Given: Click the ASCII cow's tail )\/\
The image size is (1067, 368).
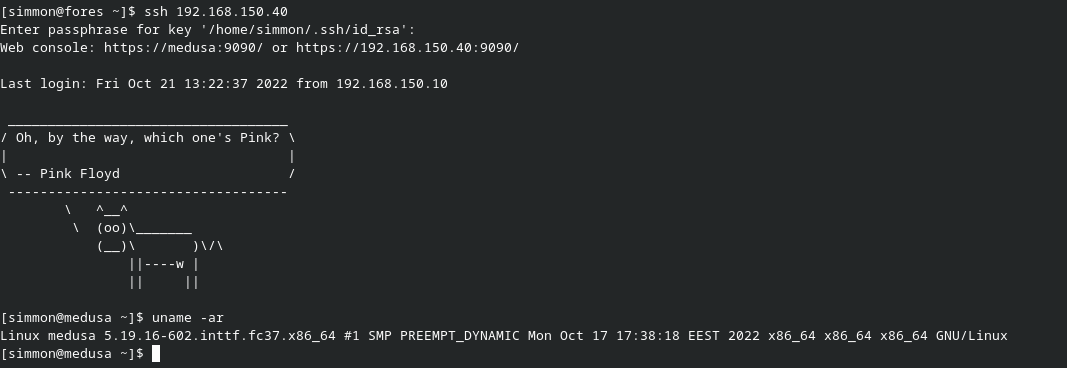Looking at the screenshot, I should click(208, 246).
